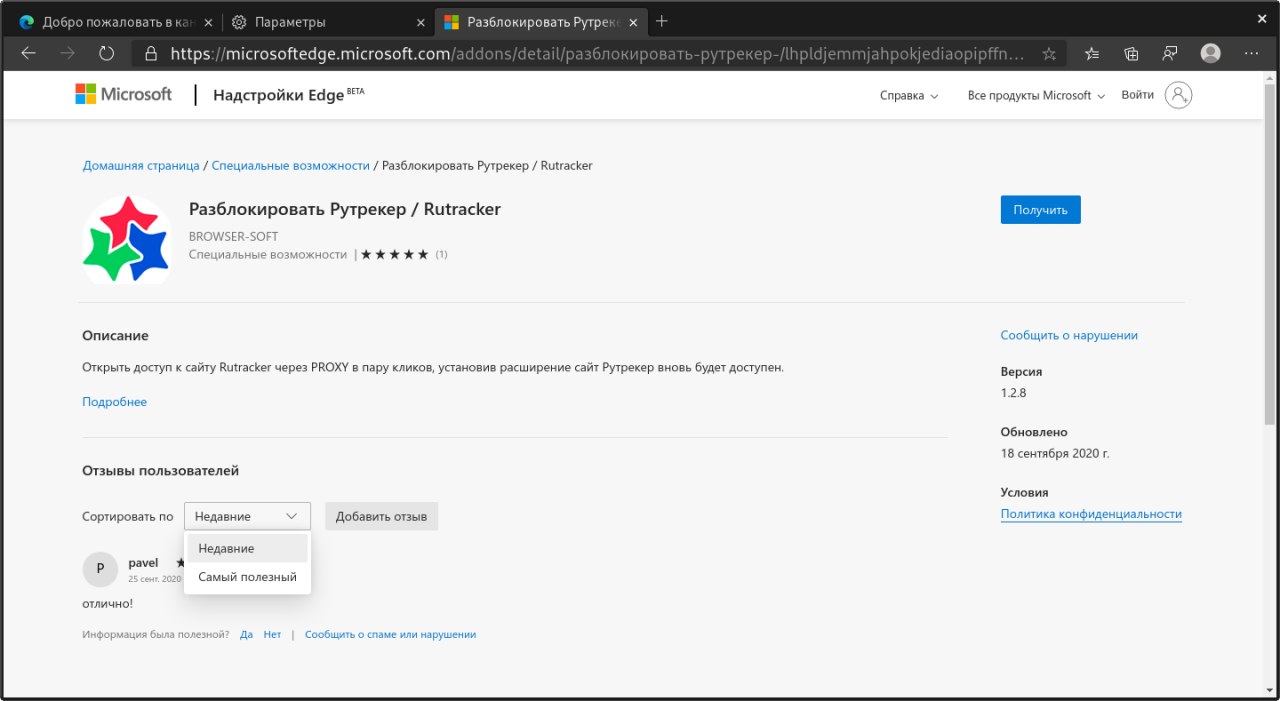This screenshot has width=1280, height=701.
Task: Open the browser profile avatar icon
Action: pos(1211,54)
